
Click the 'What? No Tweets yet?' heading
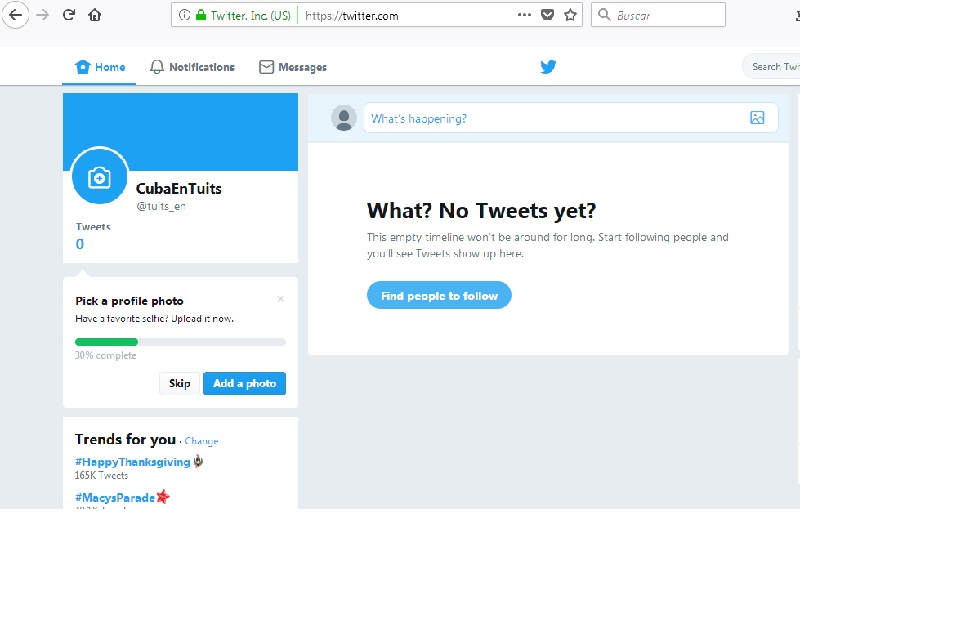[x=481, y=211]
